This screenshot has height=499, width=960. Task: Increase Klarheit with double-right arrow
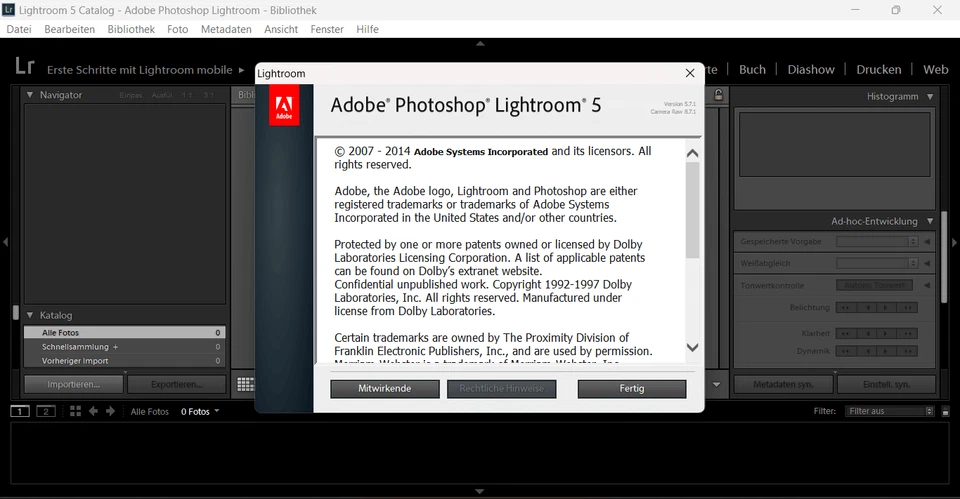[907, 334]
